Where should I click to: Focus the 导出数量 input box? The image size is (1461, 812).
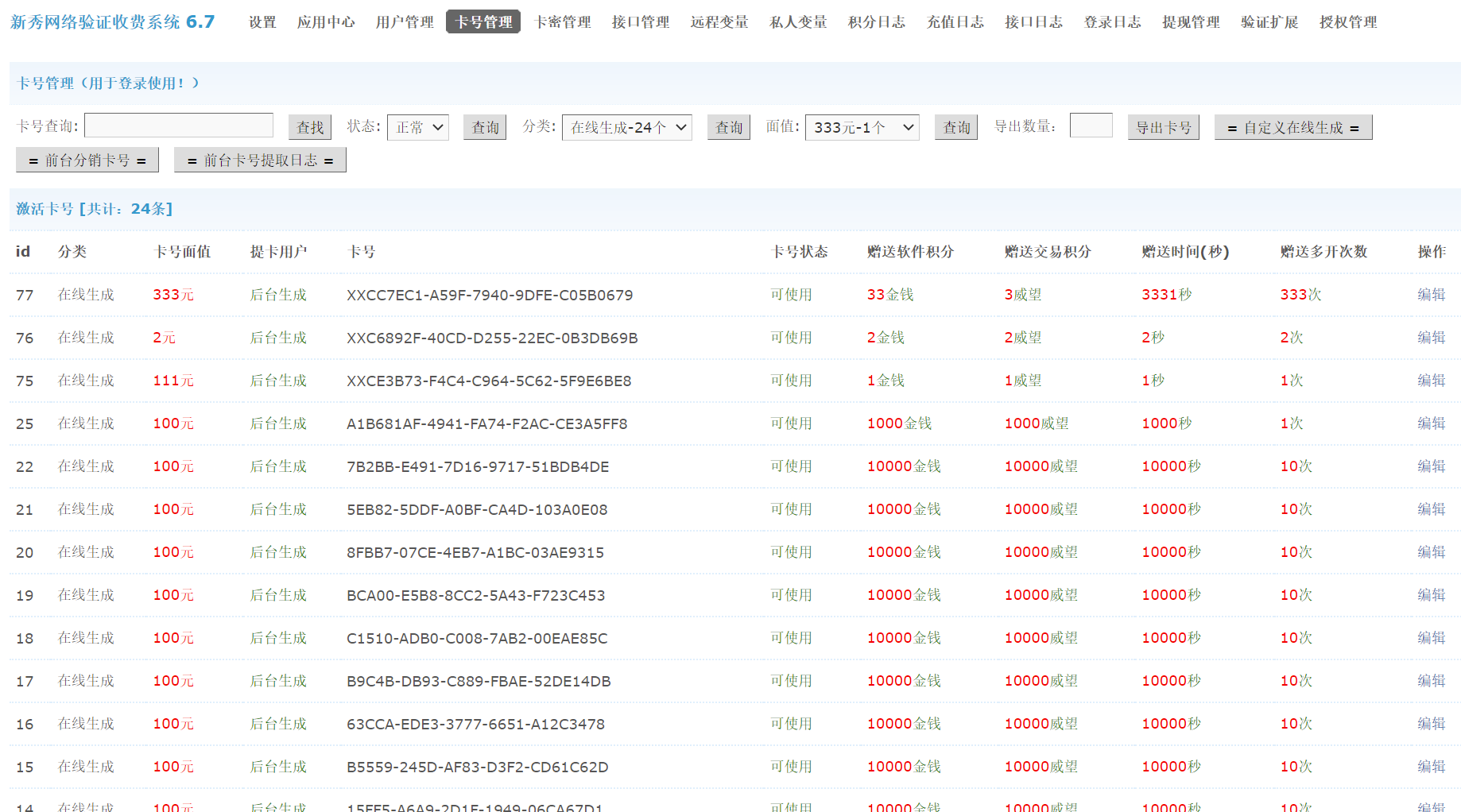coord(1091,126)
